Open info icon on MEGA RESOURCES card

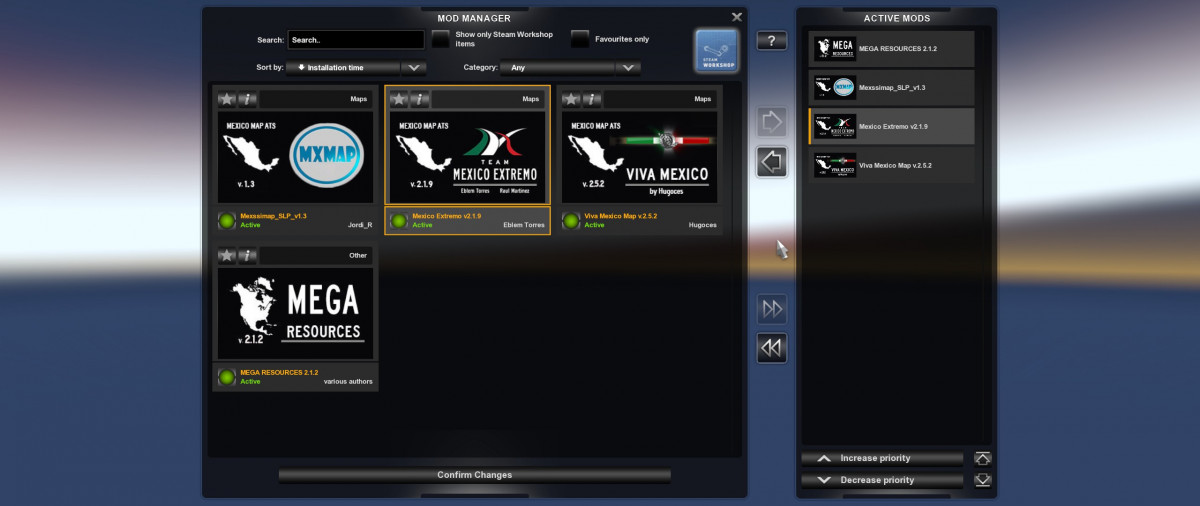tap(248, 255)
